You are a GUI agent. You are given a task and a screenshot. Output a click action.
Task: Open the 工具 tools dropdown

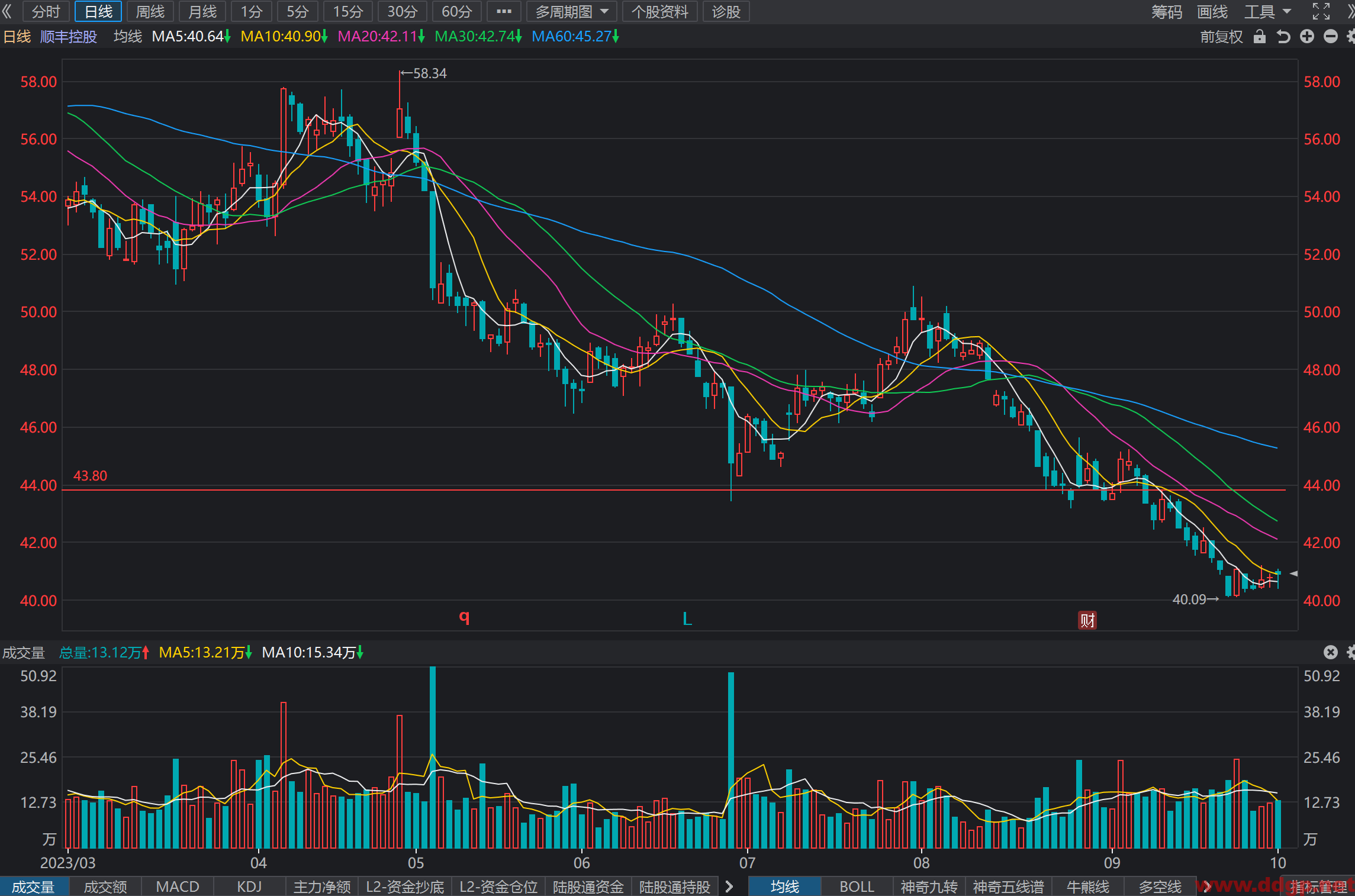point(1267,11)
